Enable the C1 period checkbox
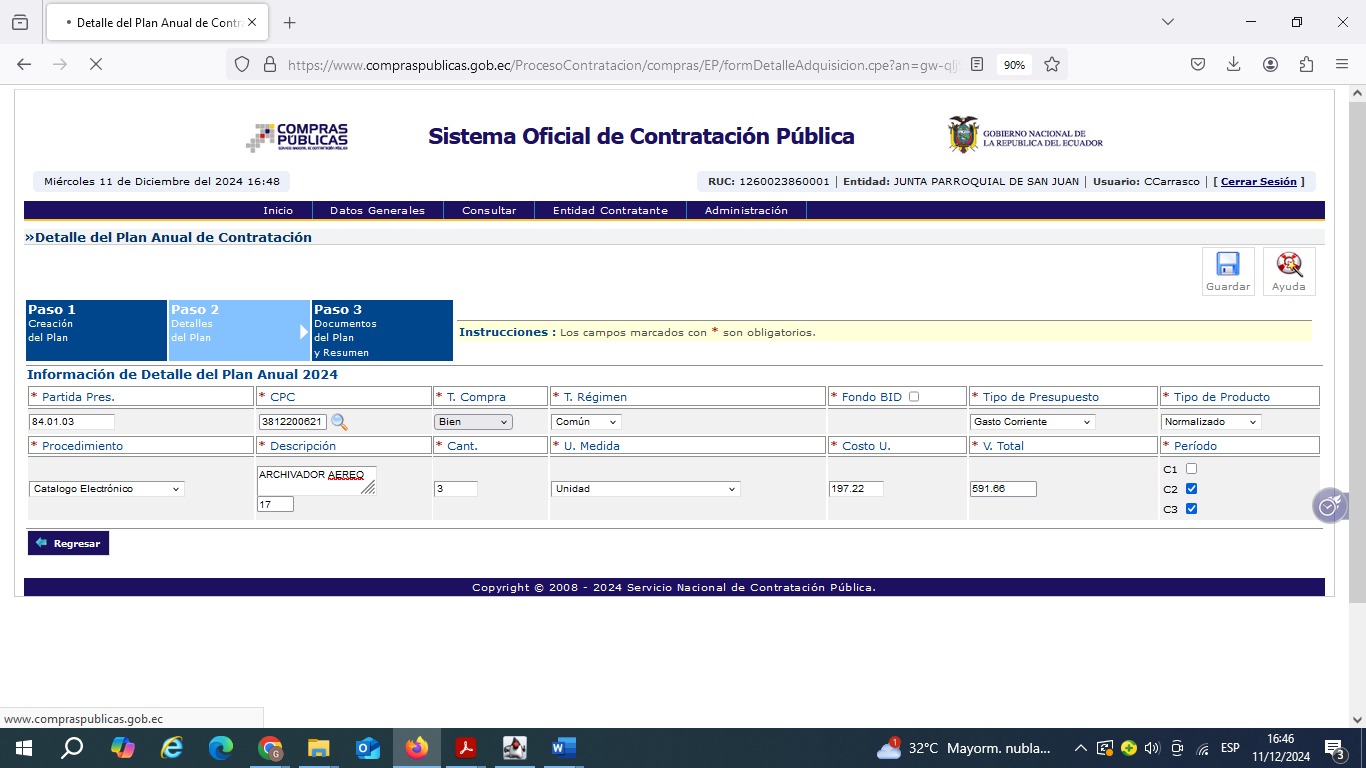Screen dimensions: 1366x768 (x=1191, y=469)
